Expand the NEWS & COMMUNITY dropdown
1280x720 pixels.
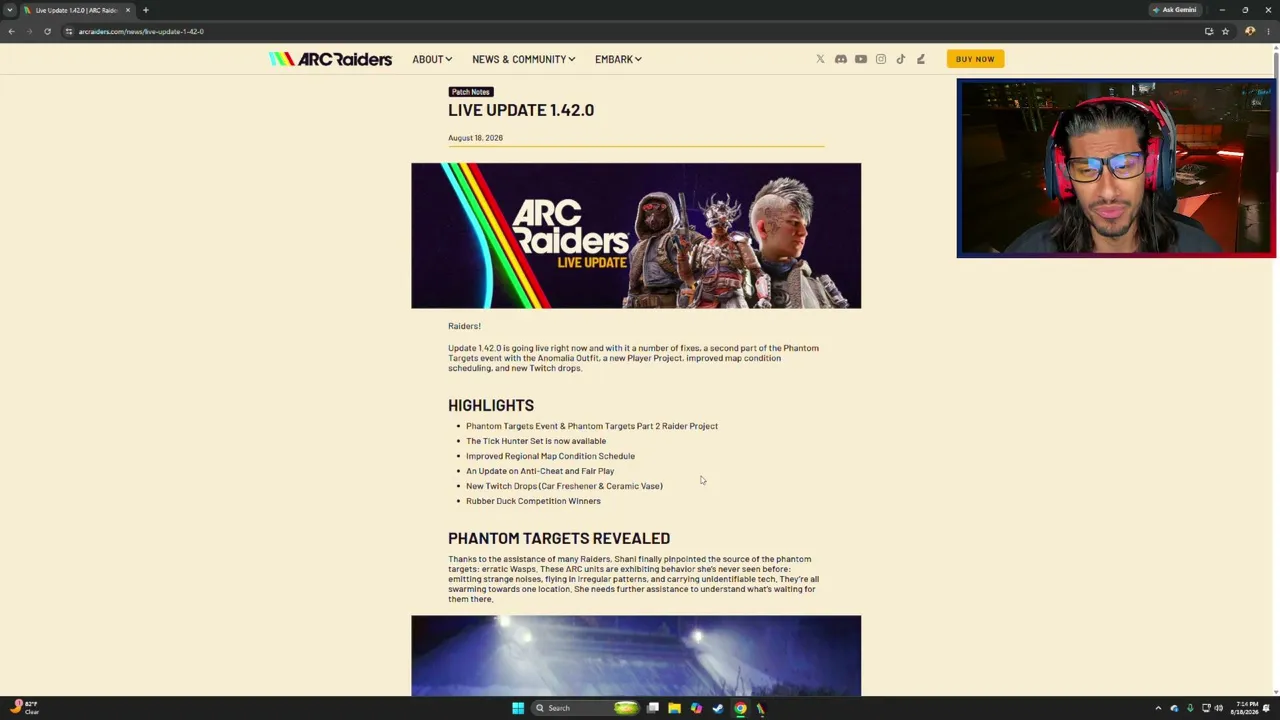(523, 59)
